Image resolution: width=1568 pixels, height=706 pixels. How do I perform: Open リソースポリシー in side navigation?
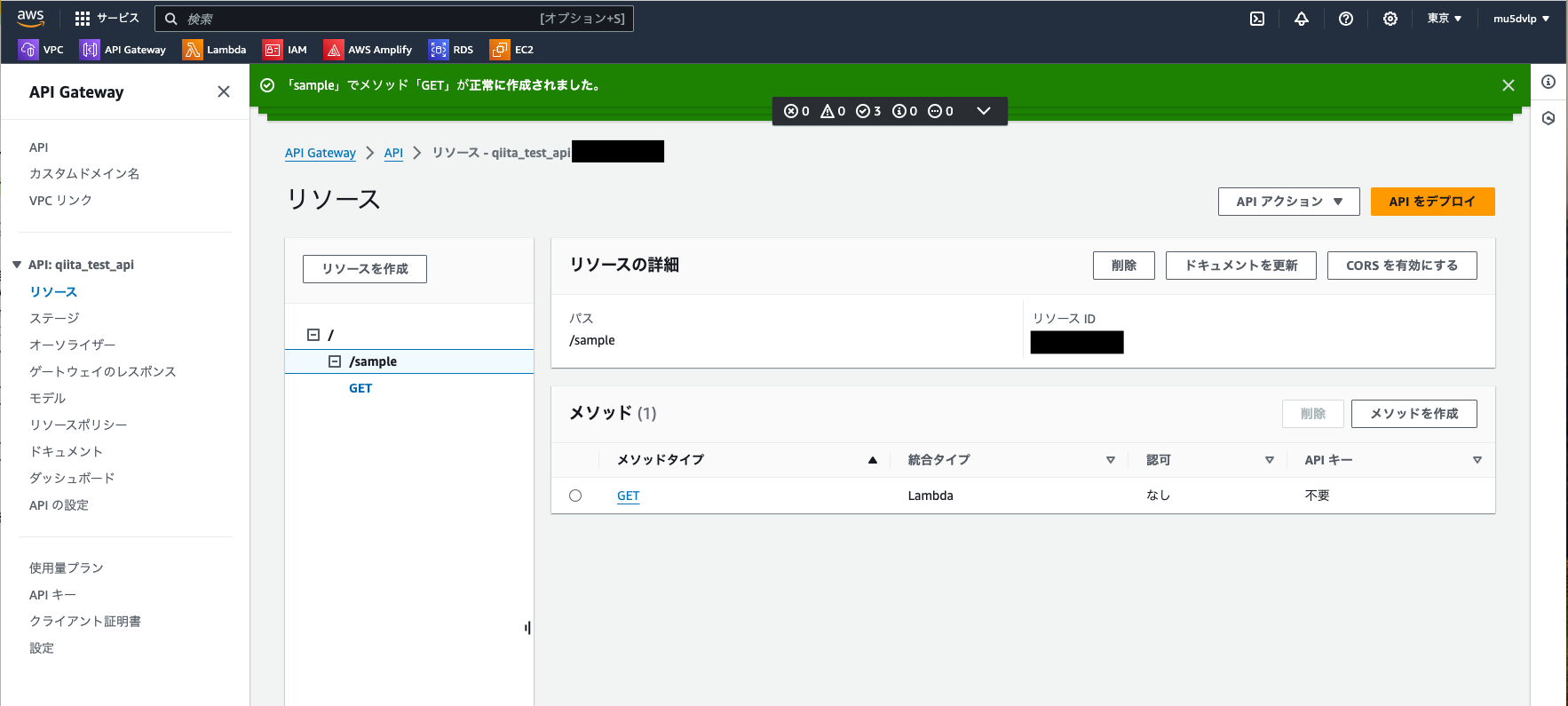click(x=78, y=424)
